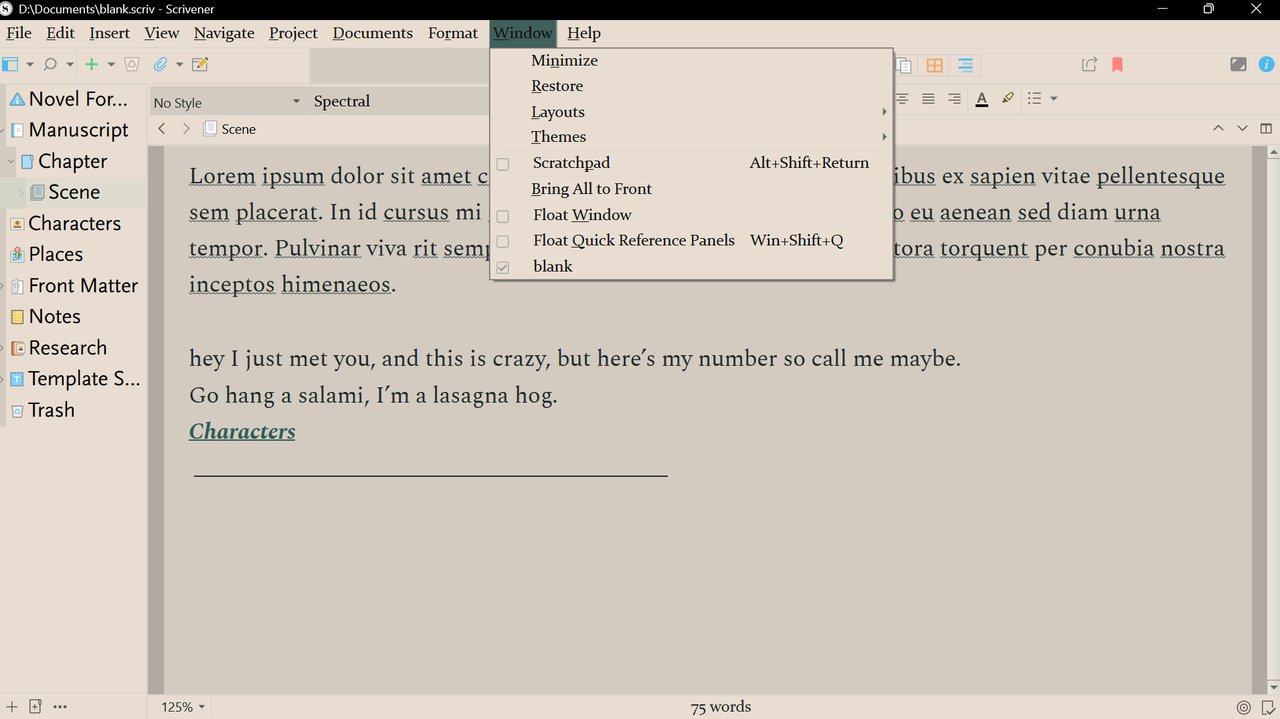
Task: Collapse the Chapter folder in the binder
Action: pos(11,161)
